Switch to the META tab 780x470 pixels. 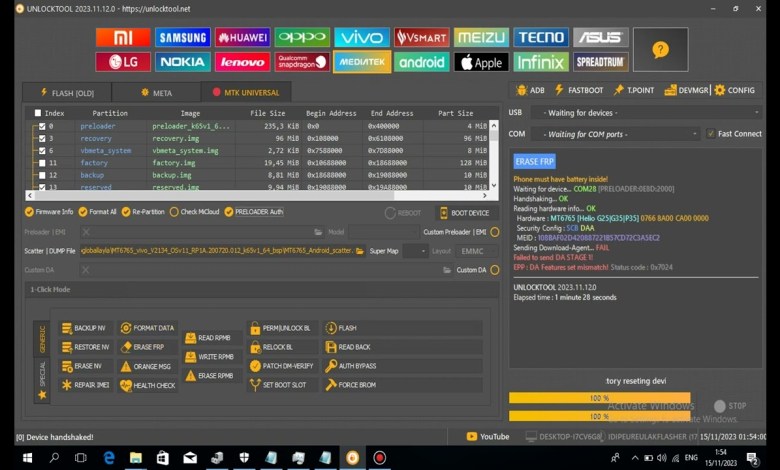[x=155, y=93]
